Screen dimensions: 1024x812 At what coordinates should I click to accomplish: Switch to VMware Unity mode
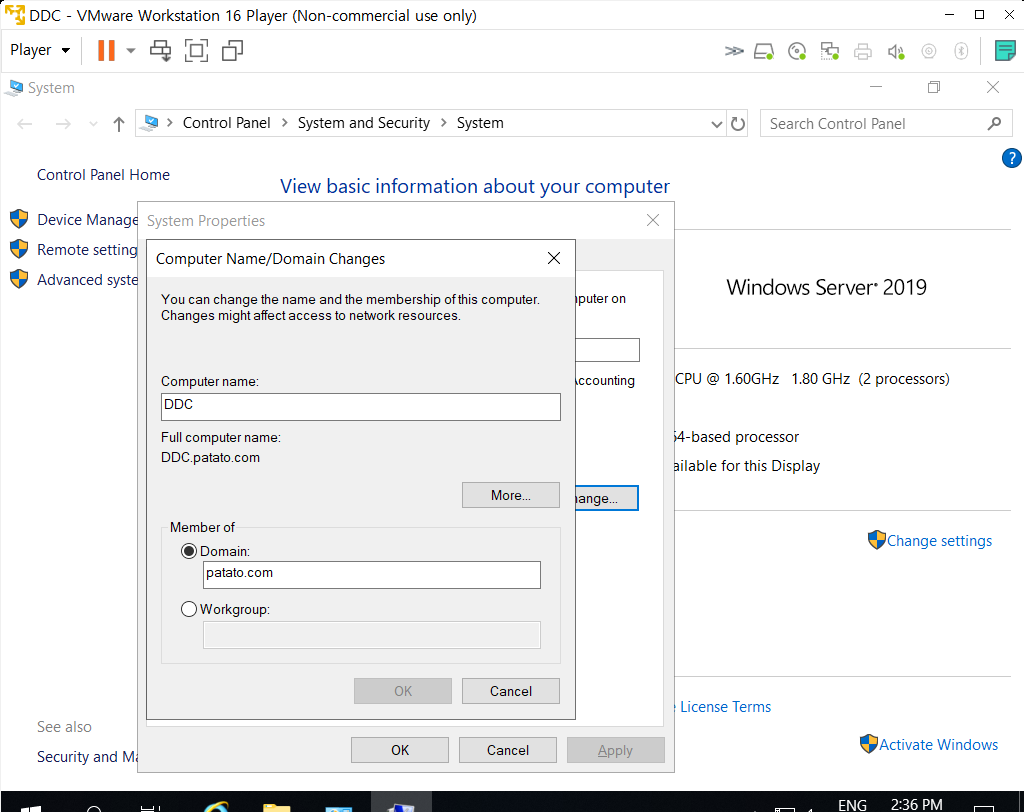(x=232, y=50)
